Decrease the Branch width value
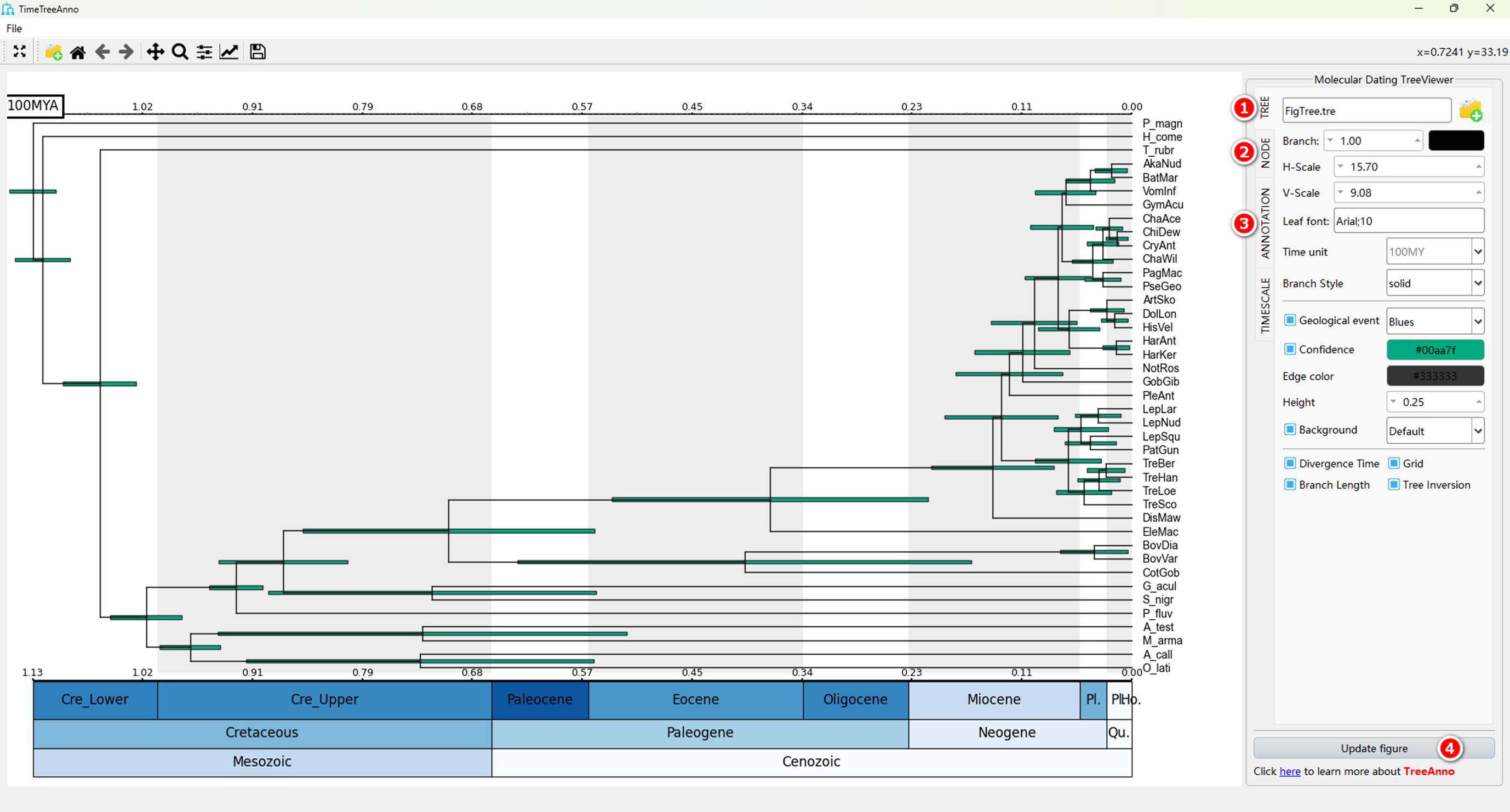Screen dimensions: 1510x812 click(1331, 141)
